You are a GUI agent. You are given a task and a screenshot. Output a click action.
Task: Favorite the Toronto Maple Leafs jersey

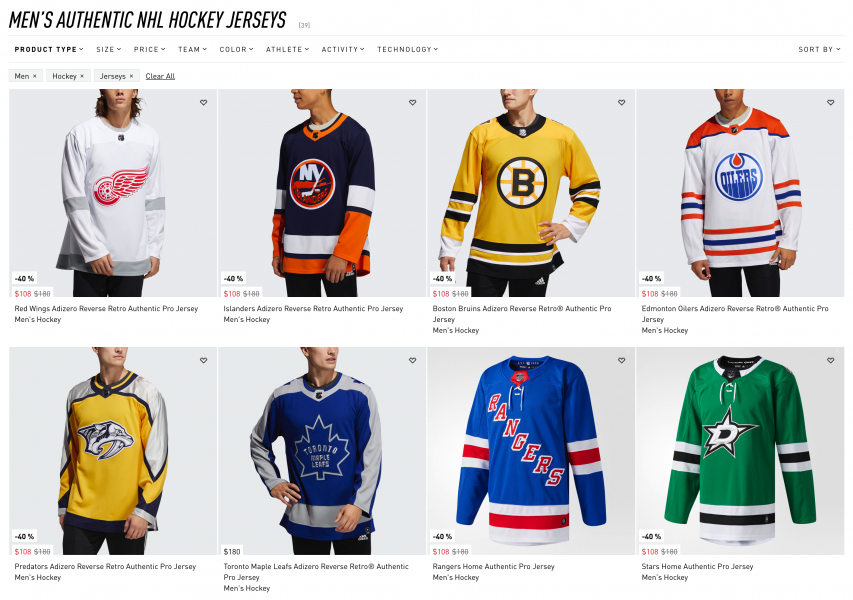[x=412, y=360]
